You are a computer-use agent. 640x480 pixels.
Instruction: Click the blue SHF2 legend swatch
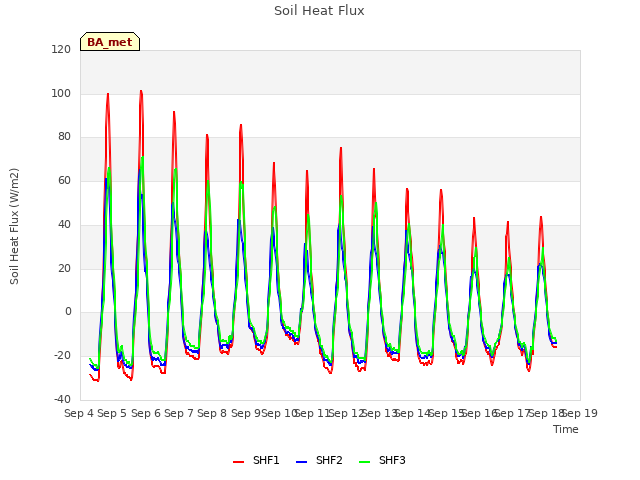pyautogui.click(x=301, y=462)
